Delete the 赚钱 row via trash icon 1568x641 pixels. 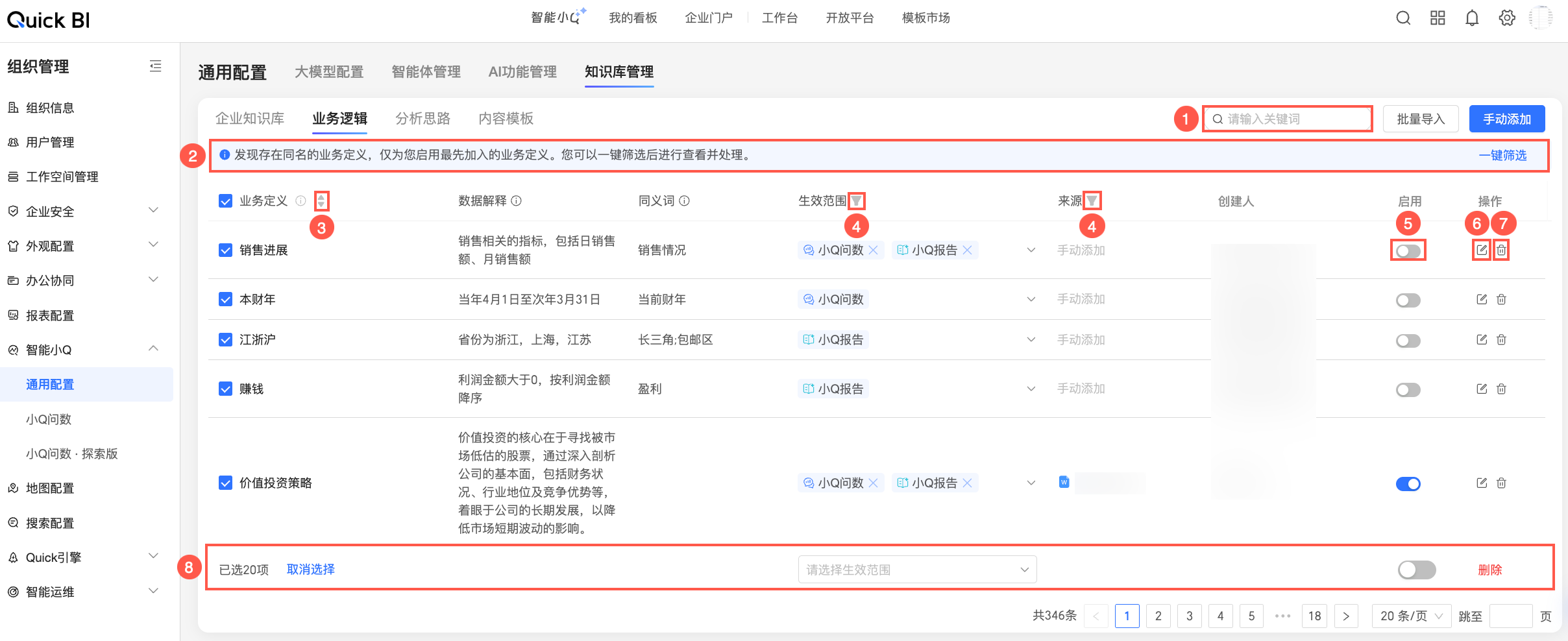coord(1501,389)
